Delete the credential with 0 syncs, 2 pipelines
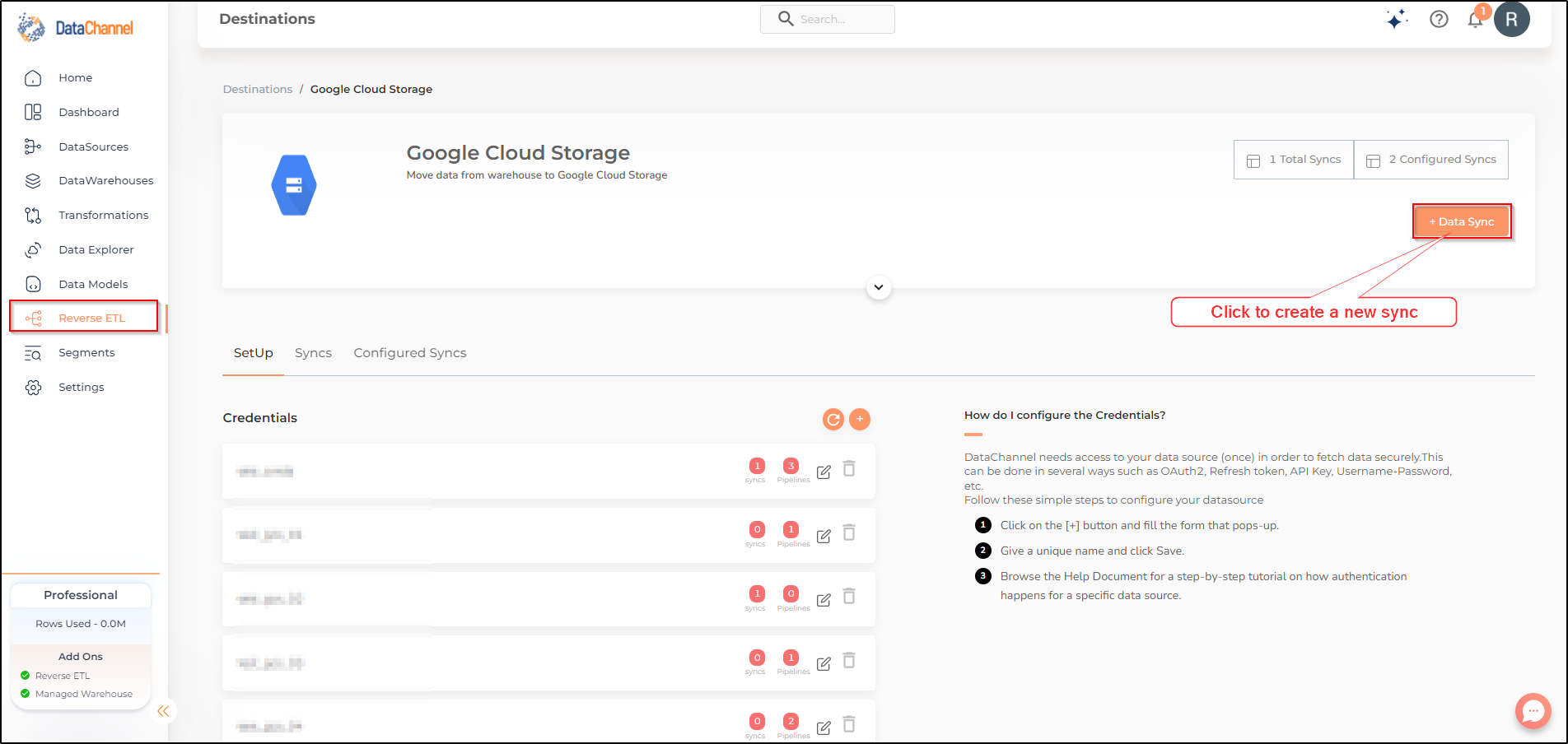This screenshot has height=744, width=1568. (x=849, y=724)
